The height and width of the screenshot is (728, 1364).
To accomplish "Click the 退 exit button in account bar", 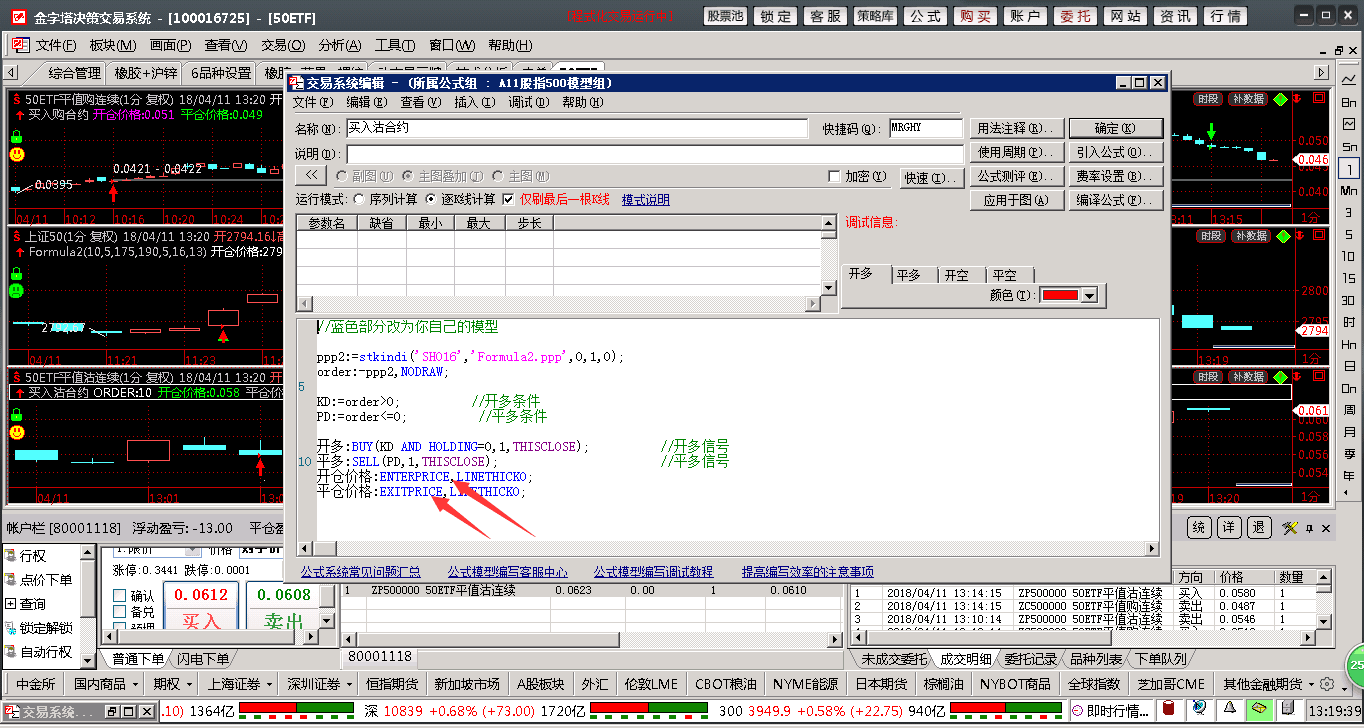I will 1259,527.
